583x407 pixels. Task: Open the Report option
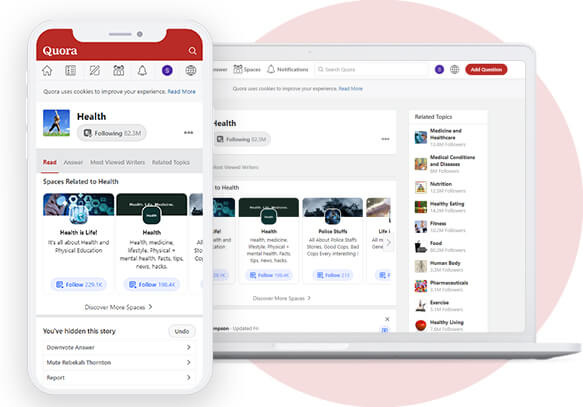119,378
